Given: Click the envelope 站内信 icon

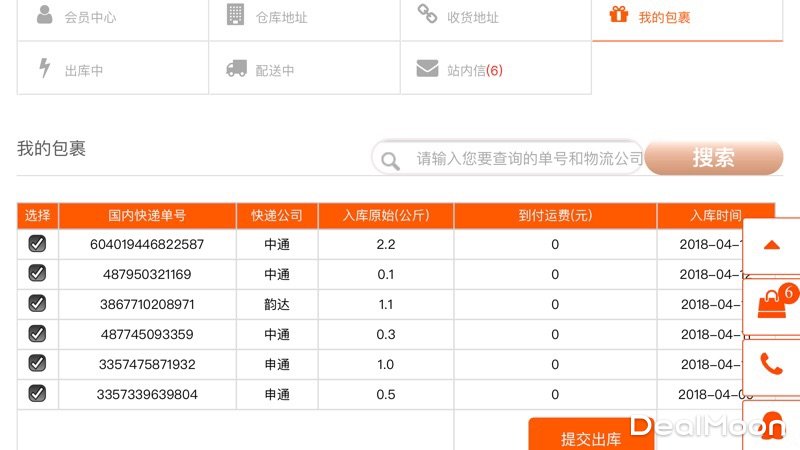Looking at the screenshot, I should coord(427,69).
